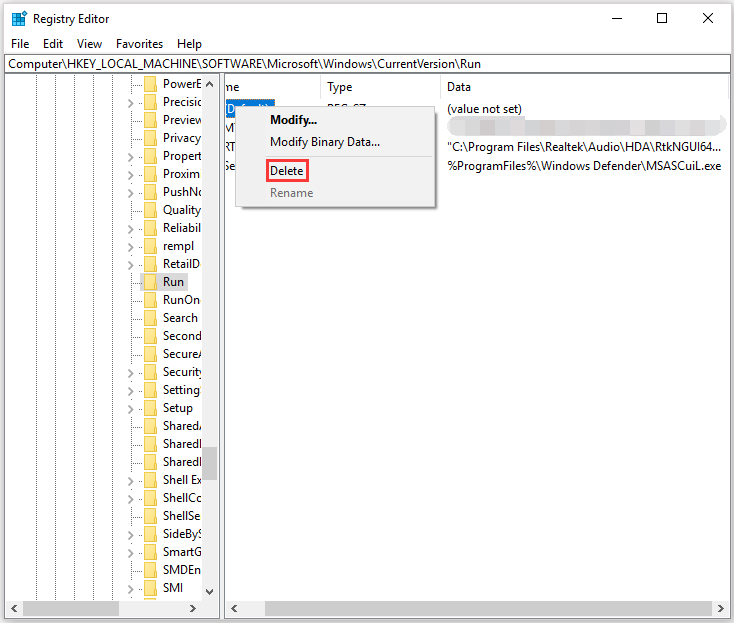The width and height of the screenshot is (734, 623).
Task: Expand the Shell Ex key node
Action: (x=131, y=480)
